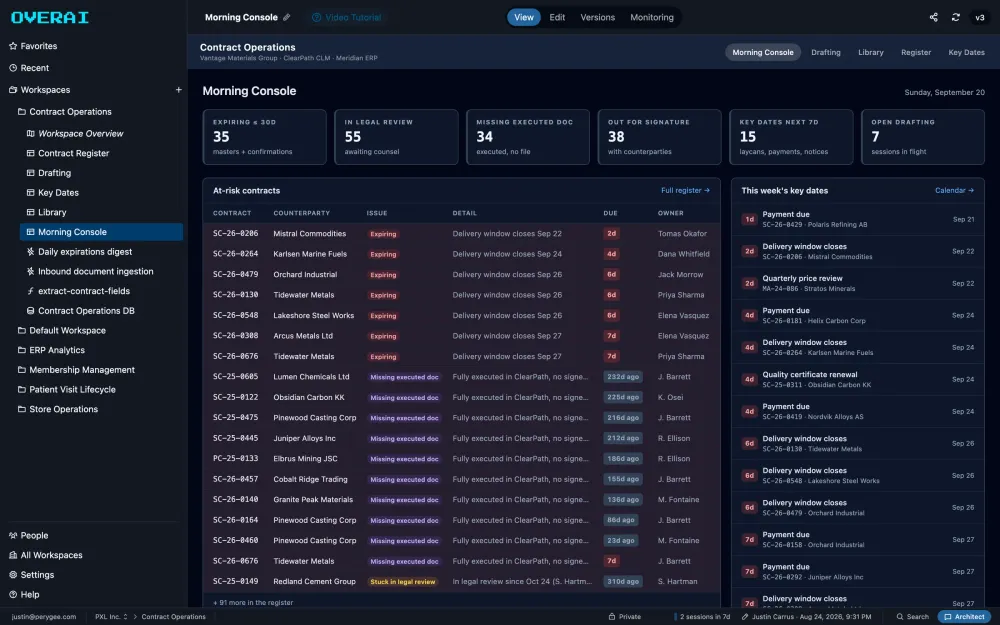Expand the ERP Analytics folder

pyautogui.click(x=51, y=350)
